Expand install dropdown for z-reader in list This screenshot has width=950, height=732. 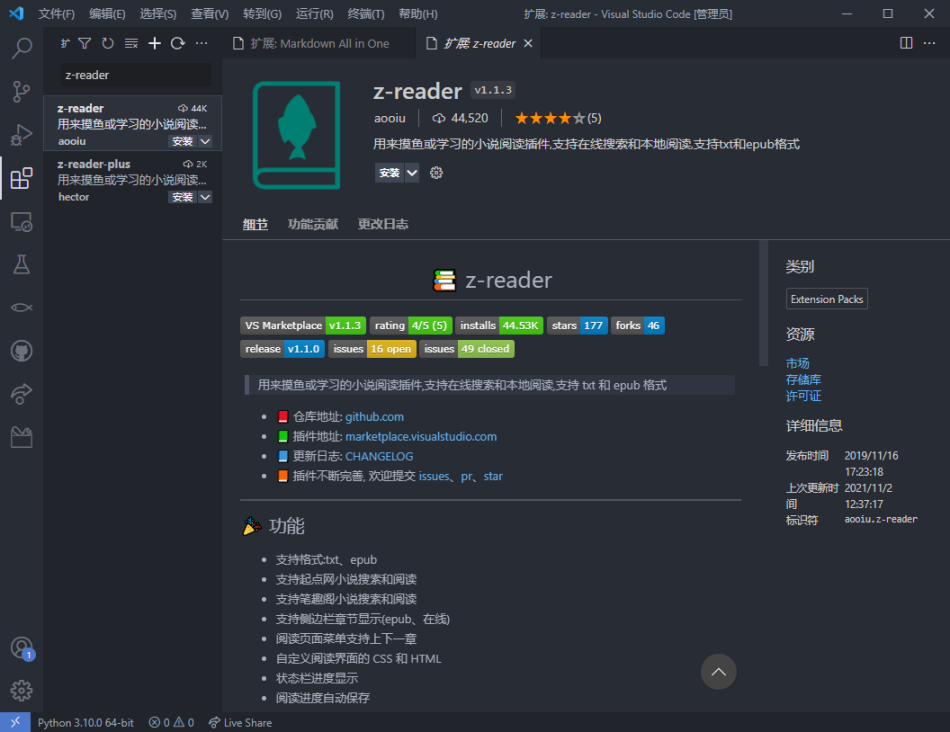pos(205,141)
